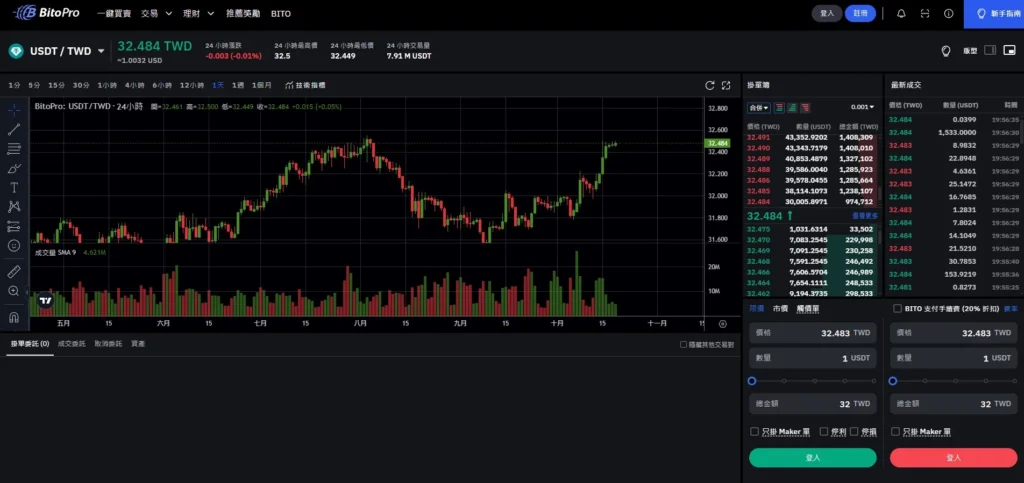Check the take-profit (停利) checkbox
The image size is (1024, 483).
pos(824,431)
